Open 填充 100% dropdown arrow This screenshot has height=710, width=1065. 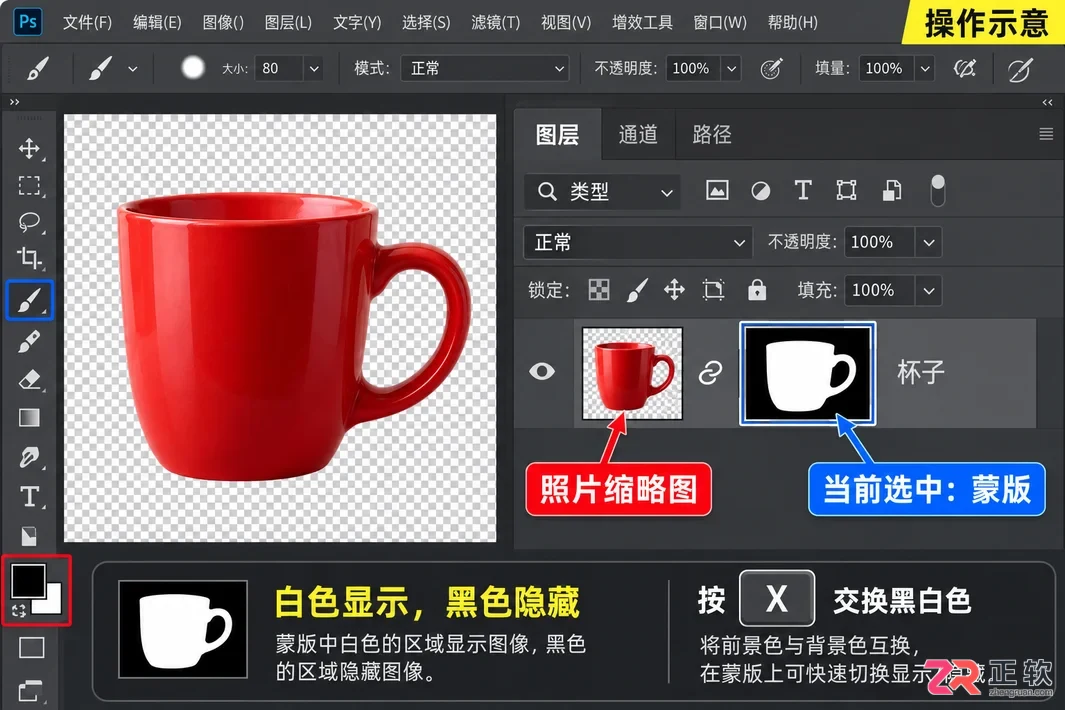[x=928, y=291]
